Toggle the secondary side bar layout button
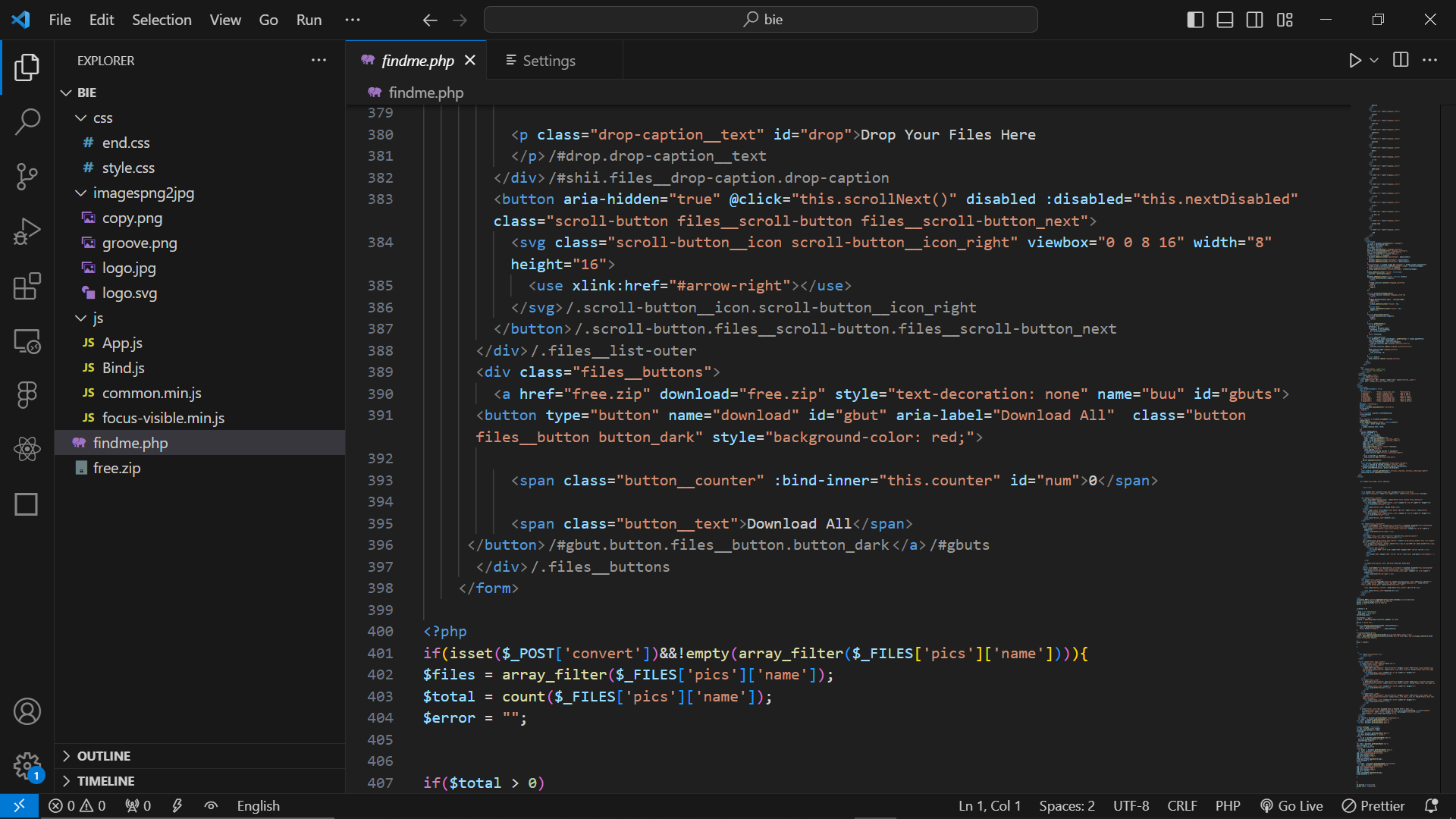 click(1254, 20)
